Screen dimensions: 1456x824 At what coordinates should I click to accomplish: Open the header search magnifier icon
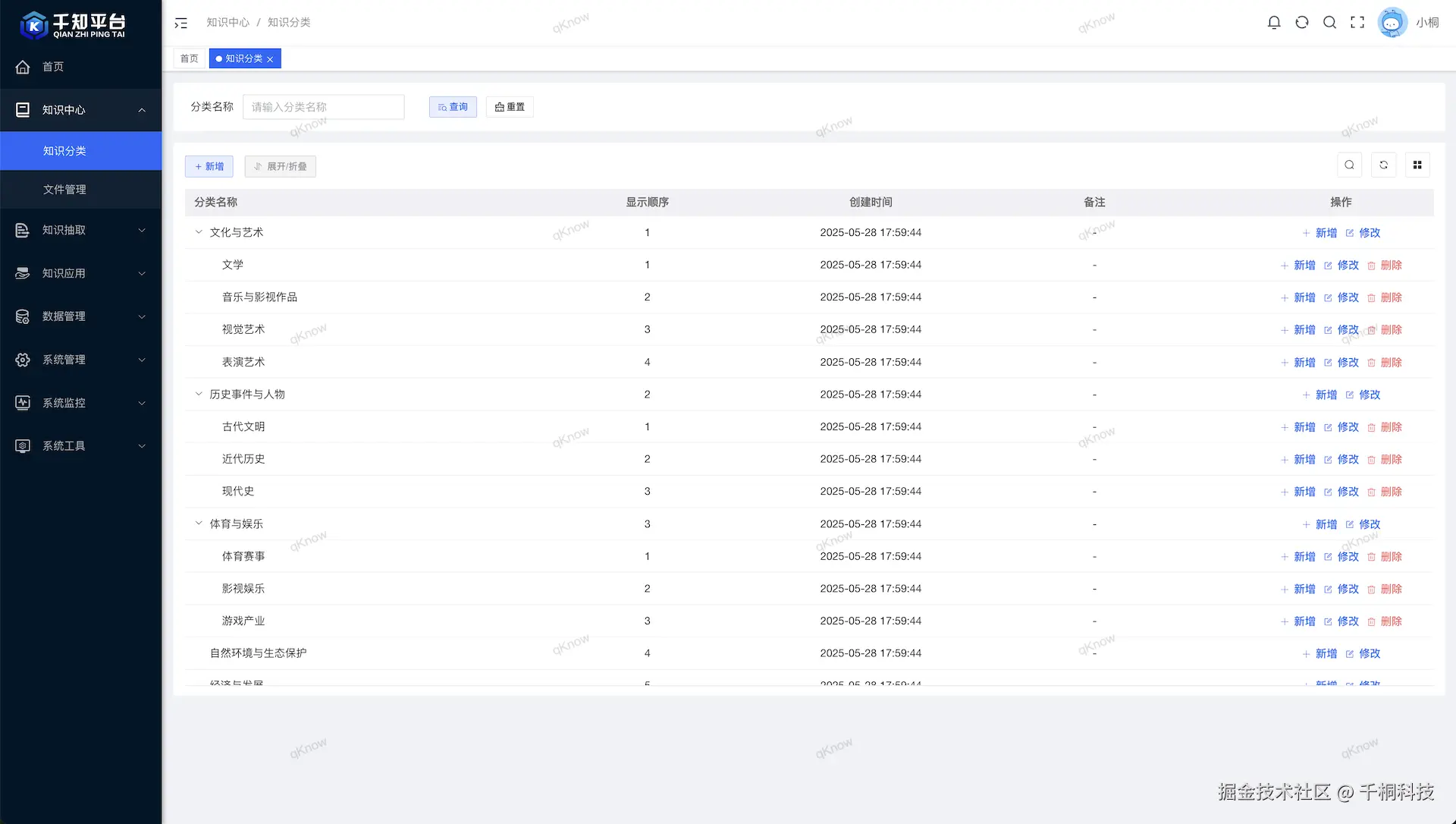[1329, 23]
